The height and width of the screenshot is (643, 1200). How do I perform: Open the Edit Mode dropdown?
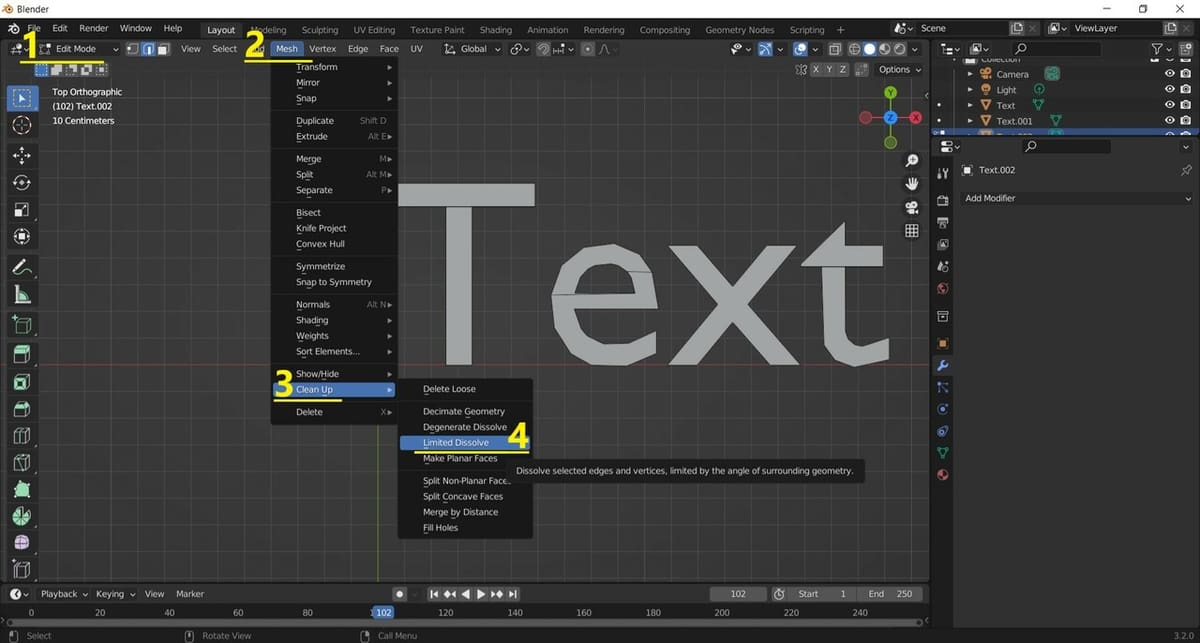(78, 48)
